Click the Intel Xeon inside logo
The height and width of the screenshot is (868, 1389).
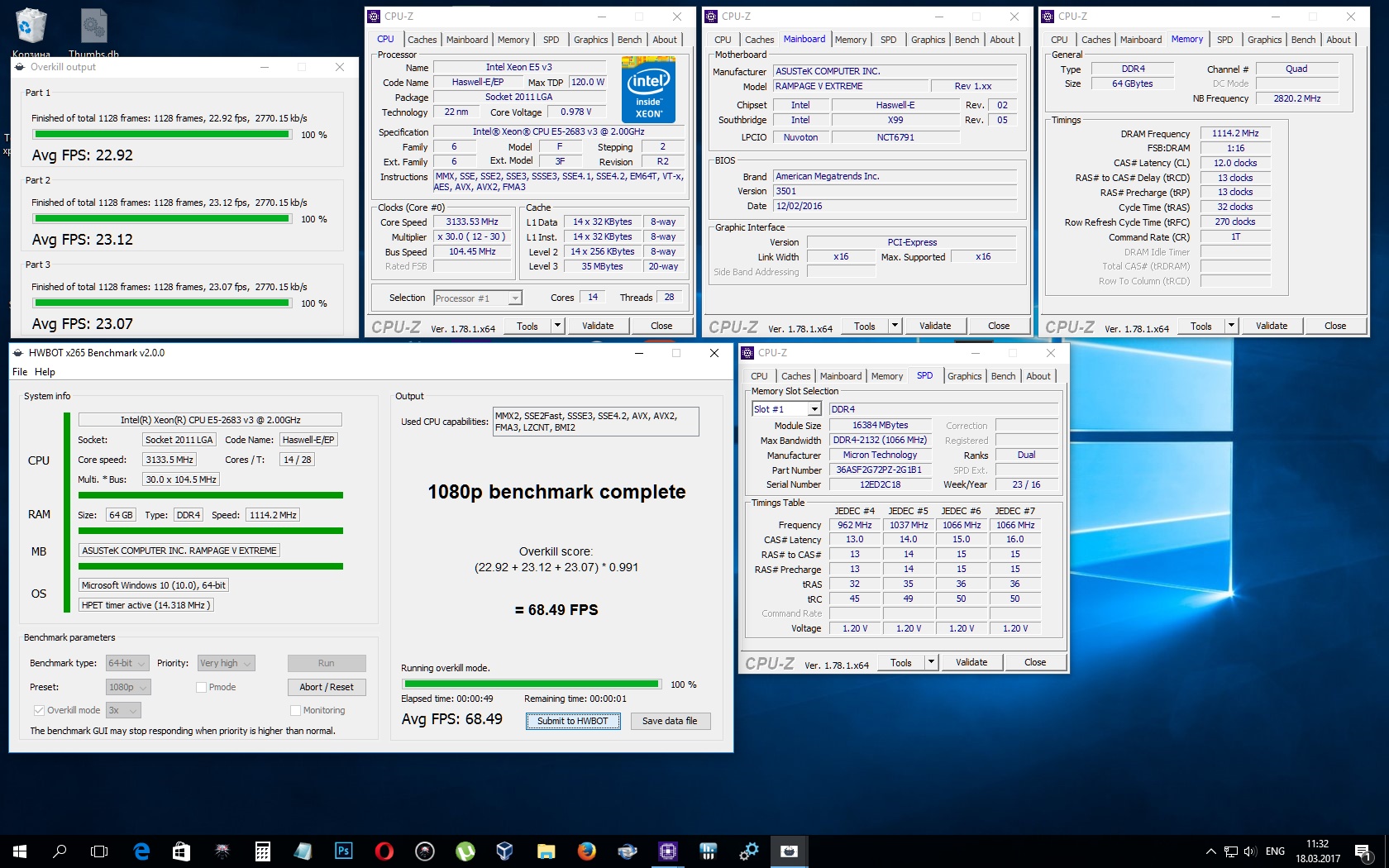pyautogui.click(x=648, y=89)
